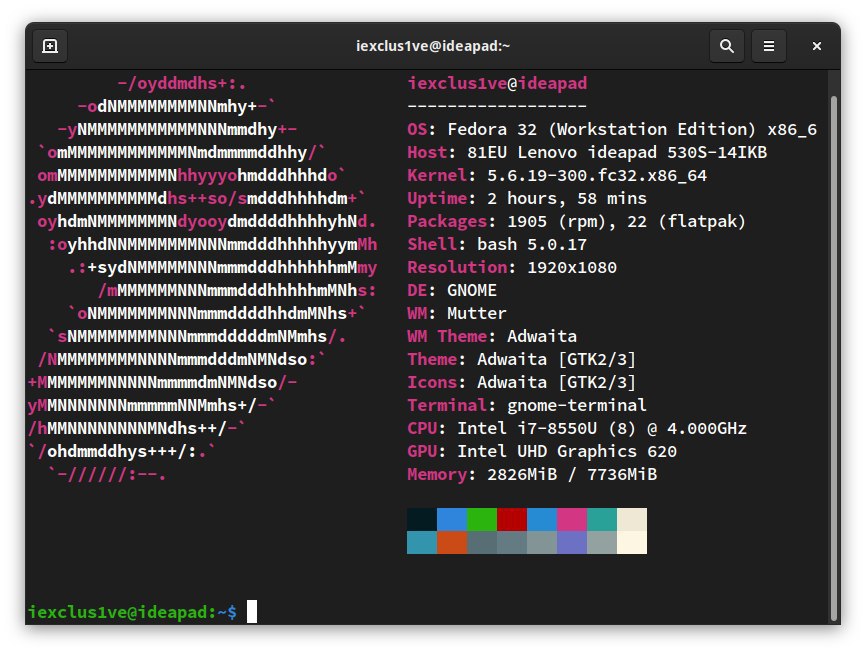Click the top line of the ASCII logo -/oyddmdhs+:.

182,83
